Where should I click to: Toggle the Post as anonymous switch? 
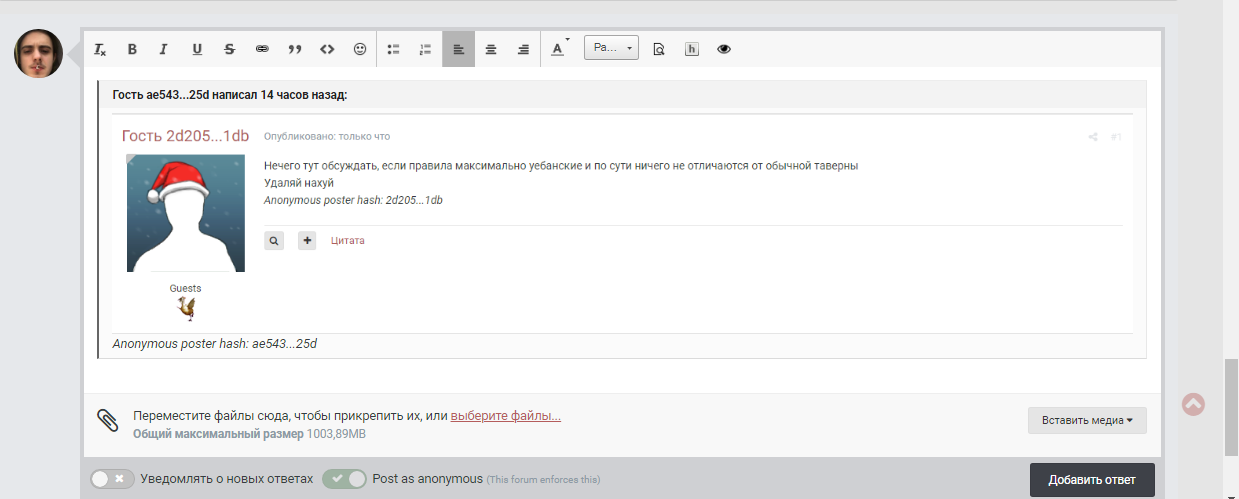[344, 479]
